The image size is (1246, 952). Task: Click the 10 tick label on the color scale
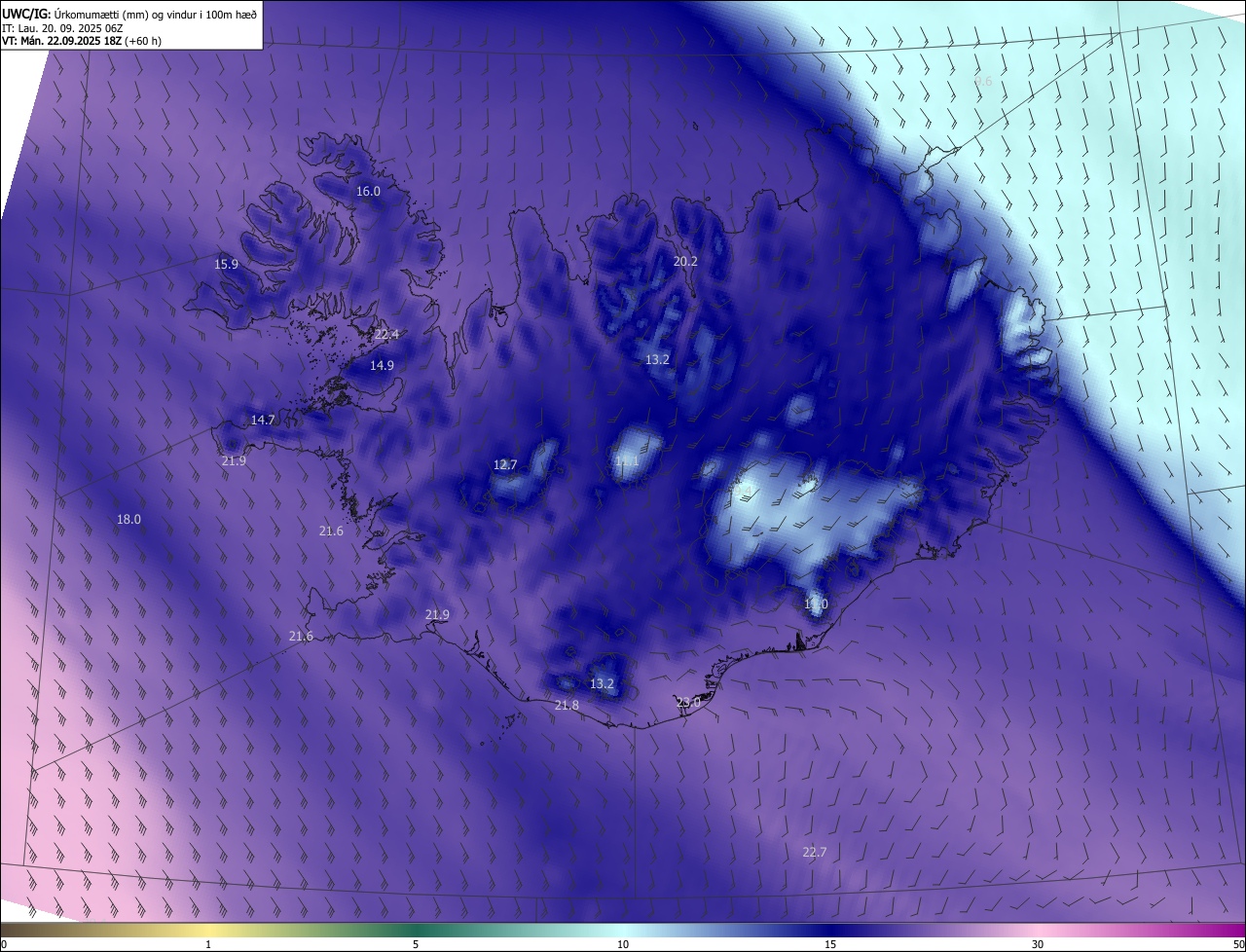[x=623, y=944]
